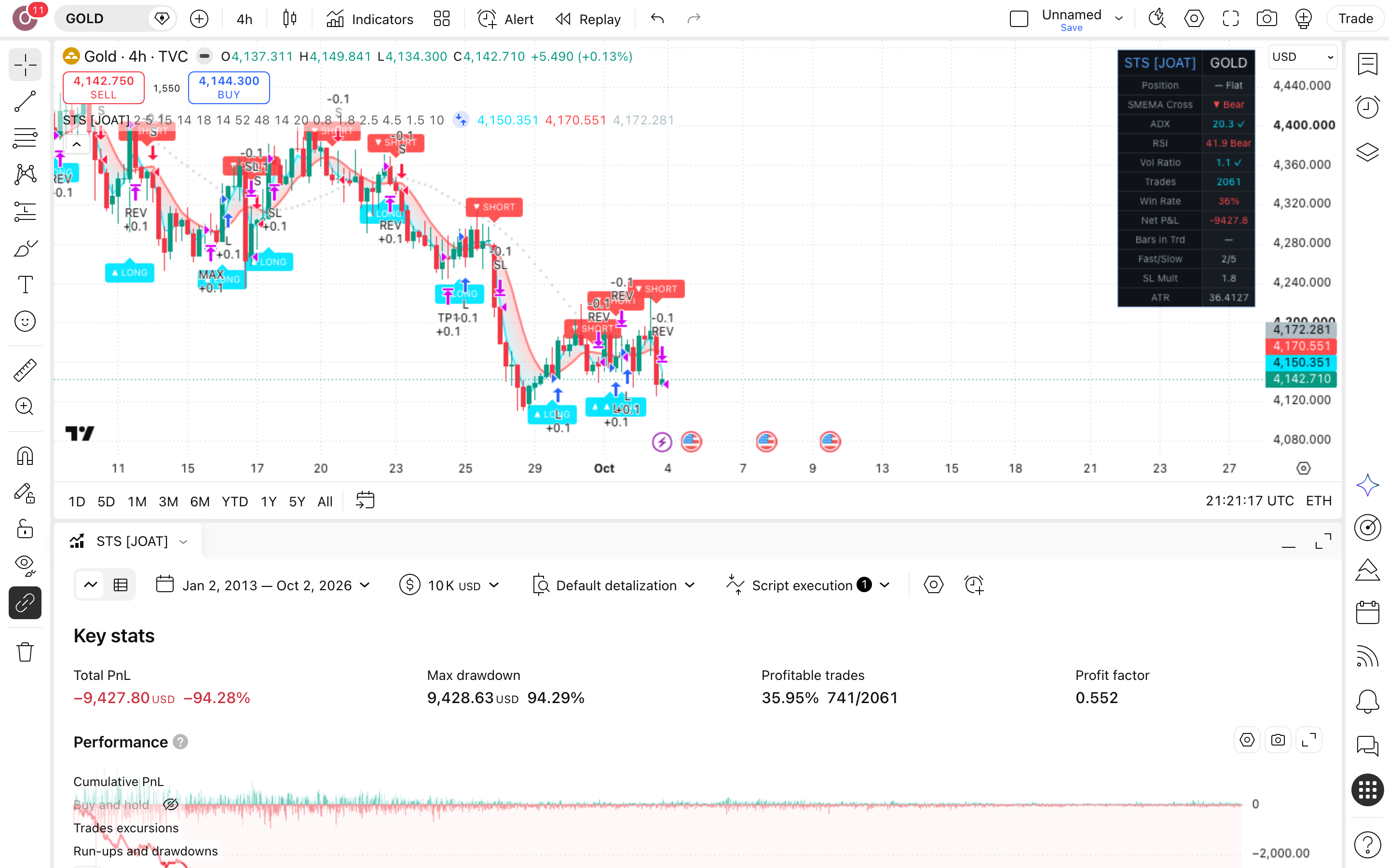This screenshot has width=1389, height=868.
Task: Toggle magnet mode for drawings
Action: pyautogui.click(x=25, y=456)
